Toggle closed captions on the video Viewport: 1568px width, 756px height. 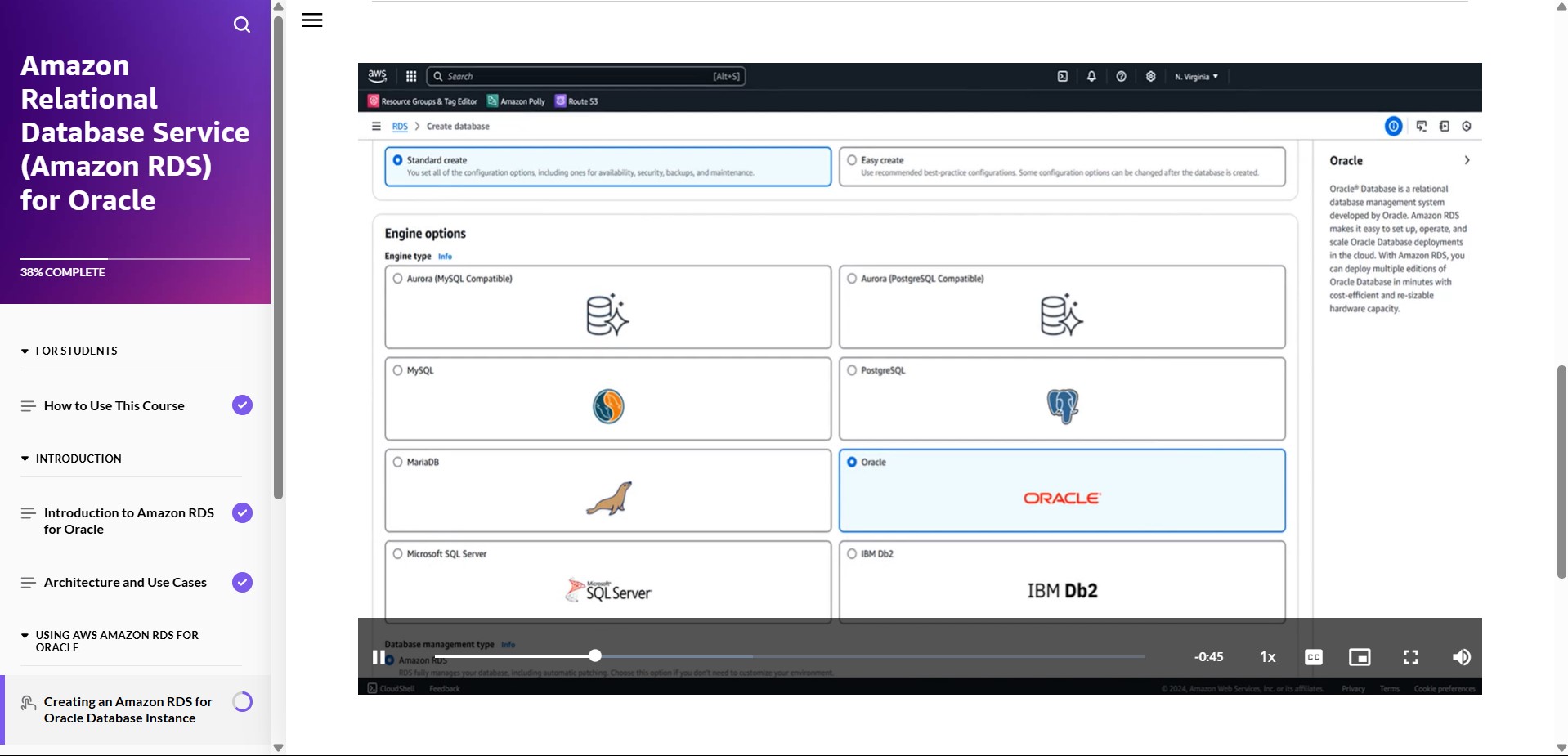[x=1313, y=657]
